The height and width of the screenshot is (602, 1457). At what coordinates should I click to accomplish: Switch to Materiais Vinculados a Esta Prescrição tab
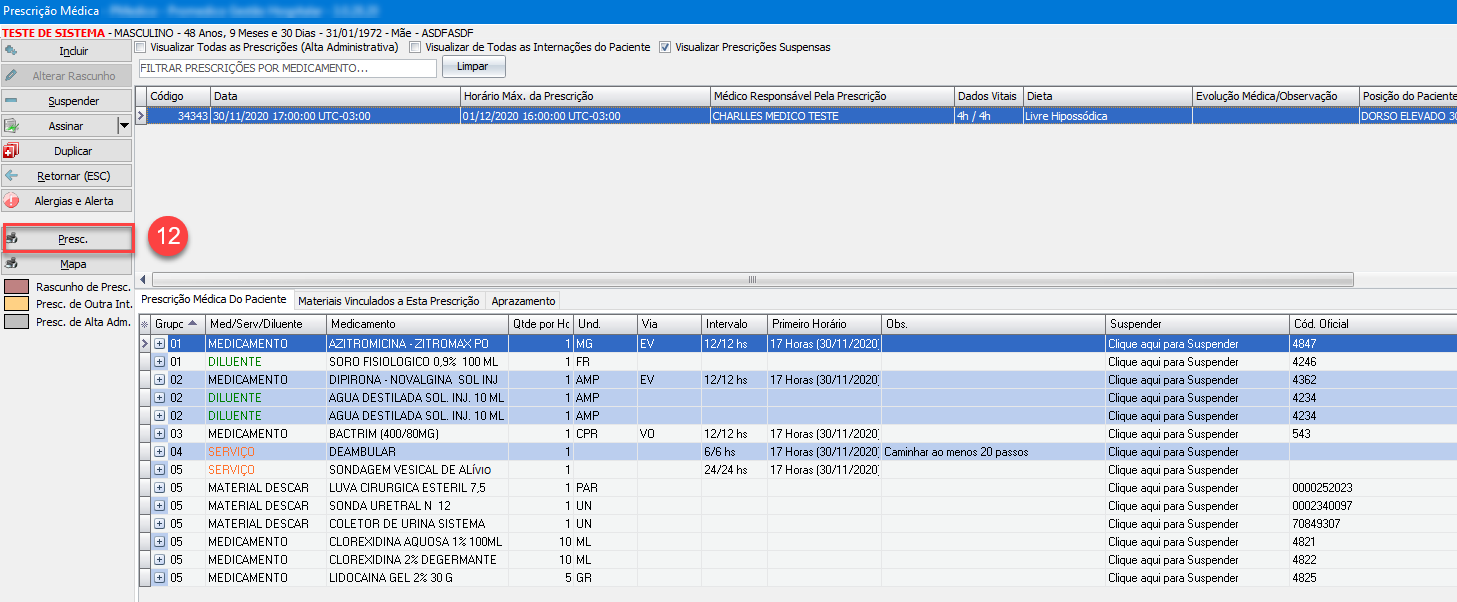(x=389, y=301)
